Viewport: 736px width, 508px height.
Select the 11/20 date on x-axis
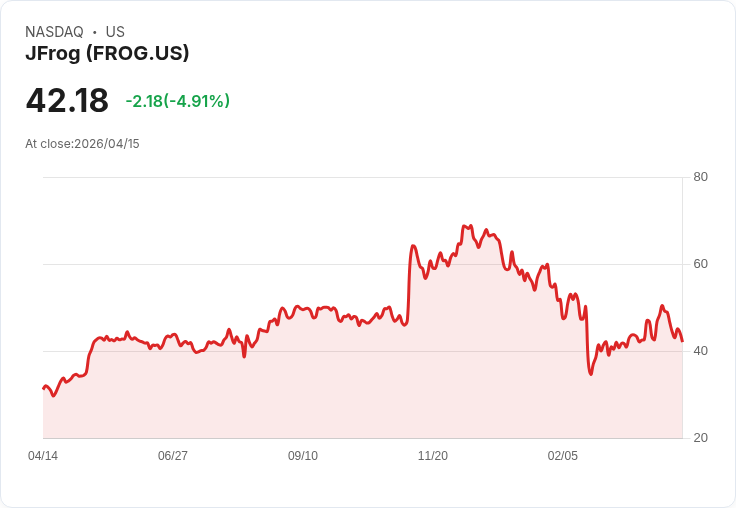[x=433, y=456]
